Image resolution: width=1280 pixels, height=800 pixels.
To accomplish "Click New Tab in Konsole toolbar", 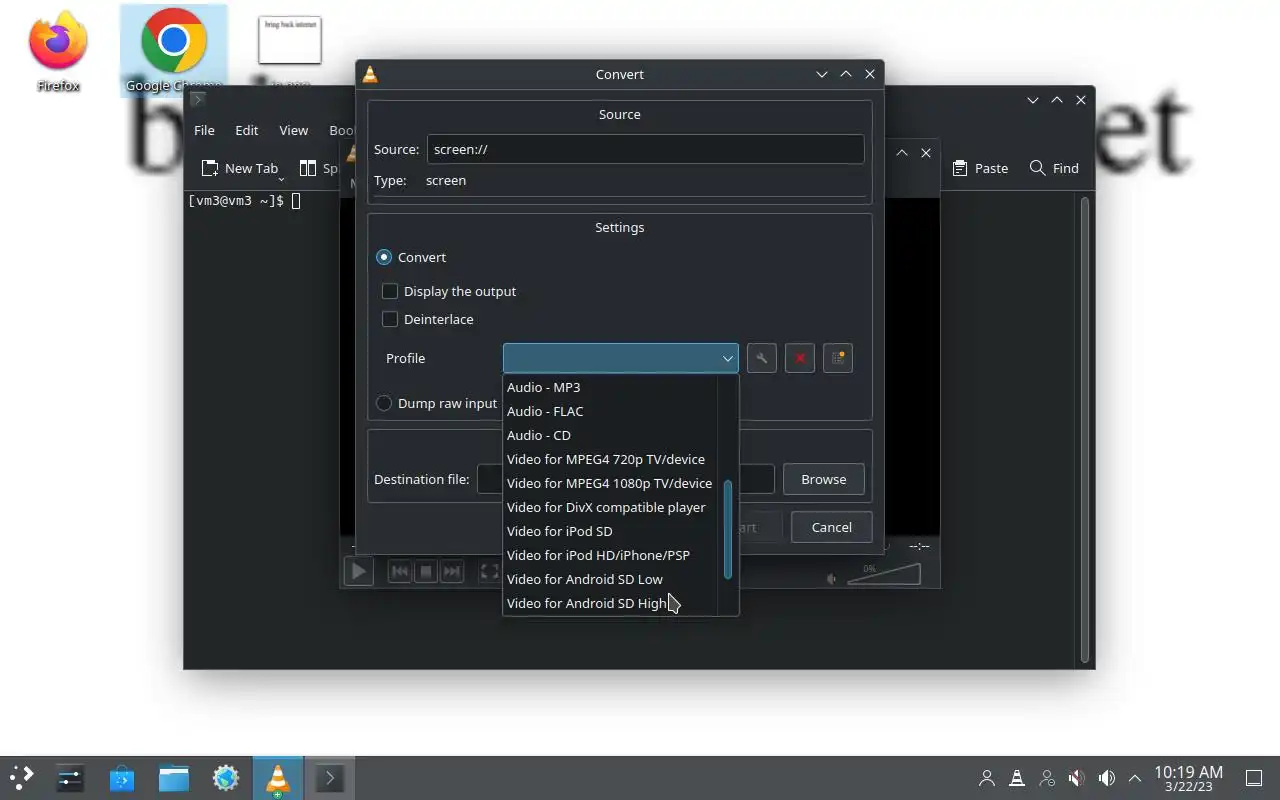I will coord(241,168).
